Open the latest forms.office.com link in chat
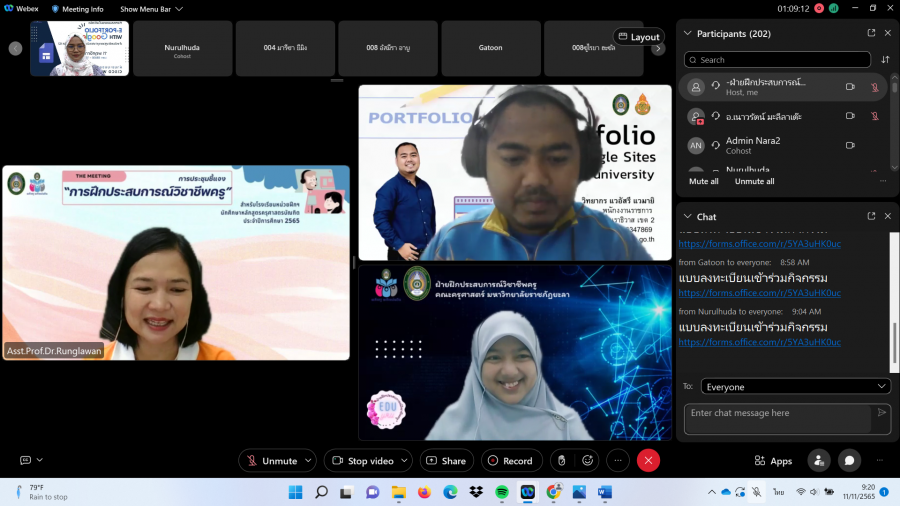Viewport: 900px width, 506px height. pos(759,342)
